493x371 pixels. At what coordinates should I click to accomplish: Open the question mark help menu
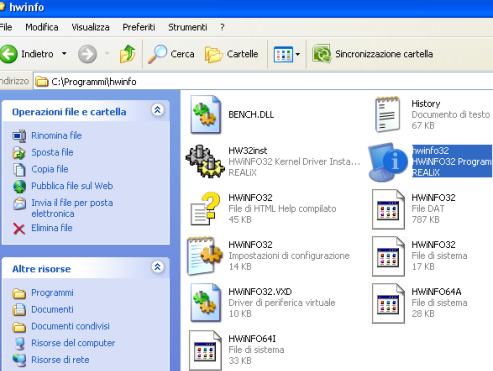point(222,27)
